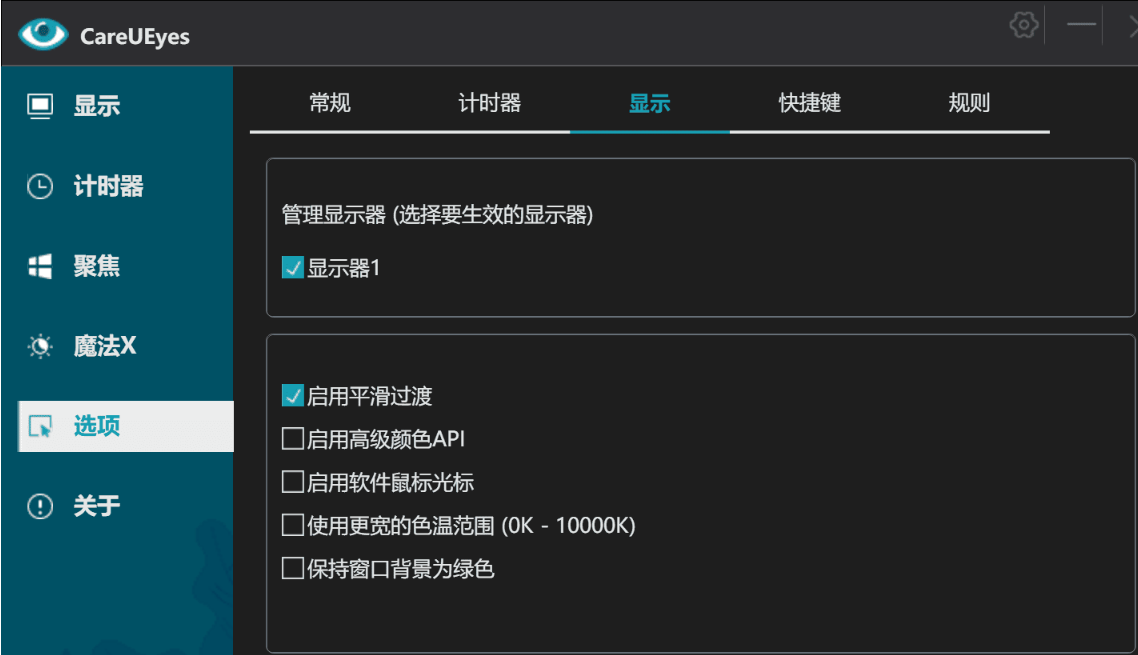Enable wider color temperature range checkbox

click(293, 525)
